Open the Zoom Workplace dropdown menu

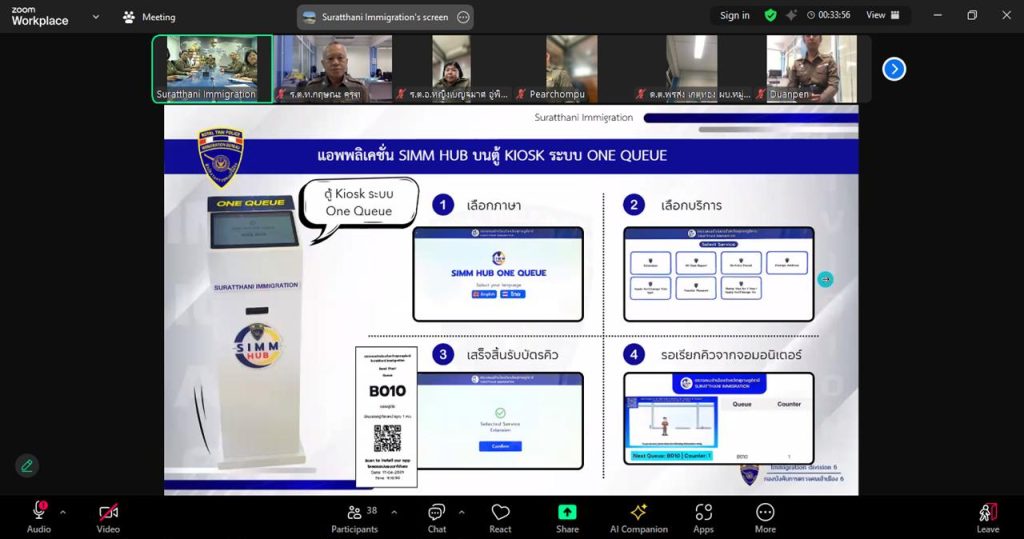tap(95, 17)
